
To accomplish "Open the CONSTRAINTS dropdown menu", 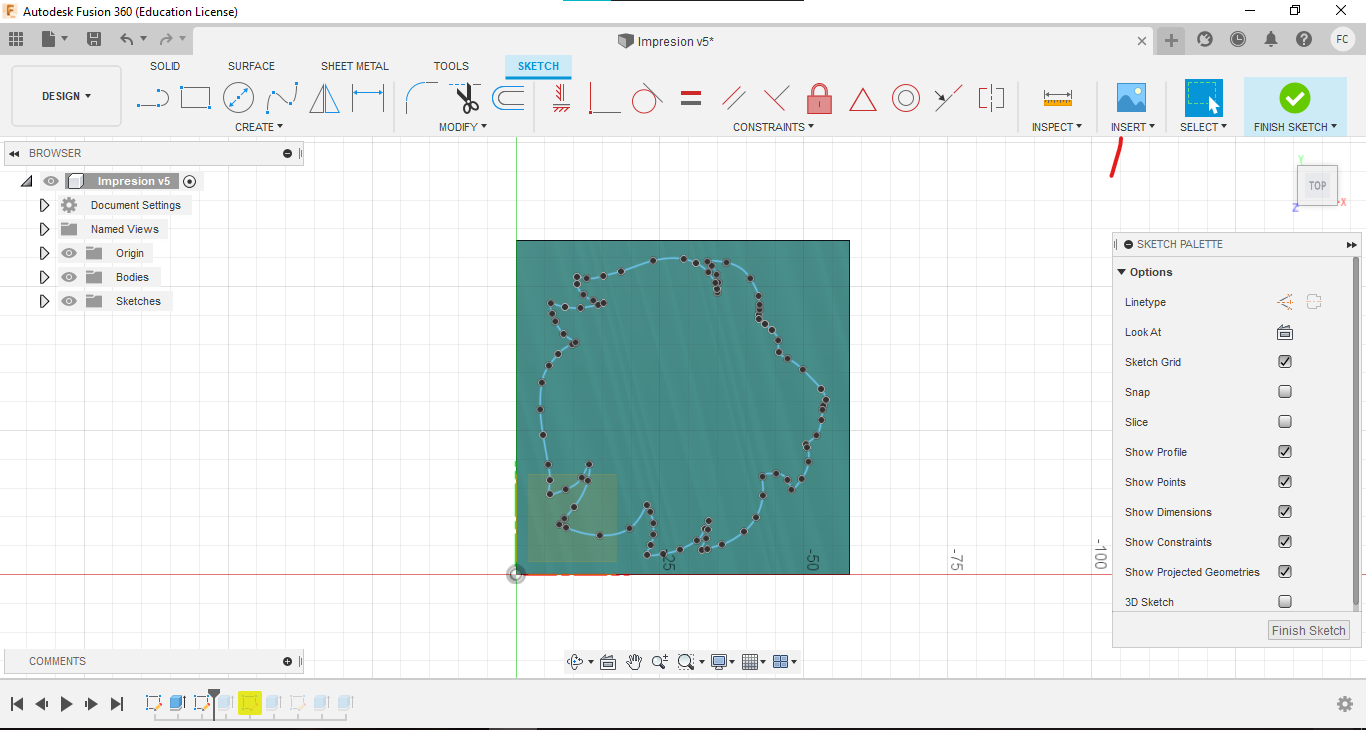I will pyautogui.click(x=773, y=127).
